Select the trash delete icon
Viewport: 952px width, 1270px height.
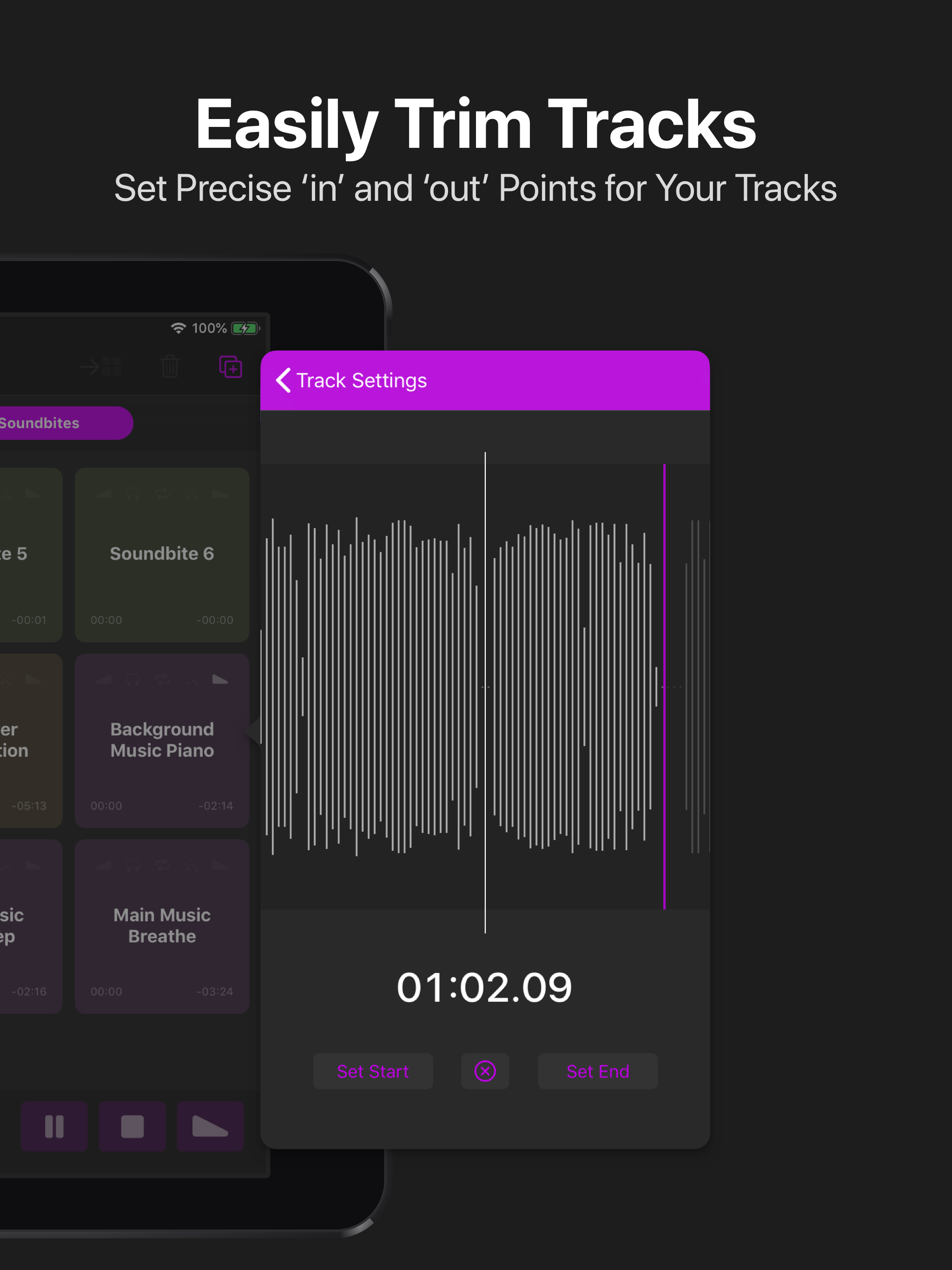coord(169,366)
